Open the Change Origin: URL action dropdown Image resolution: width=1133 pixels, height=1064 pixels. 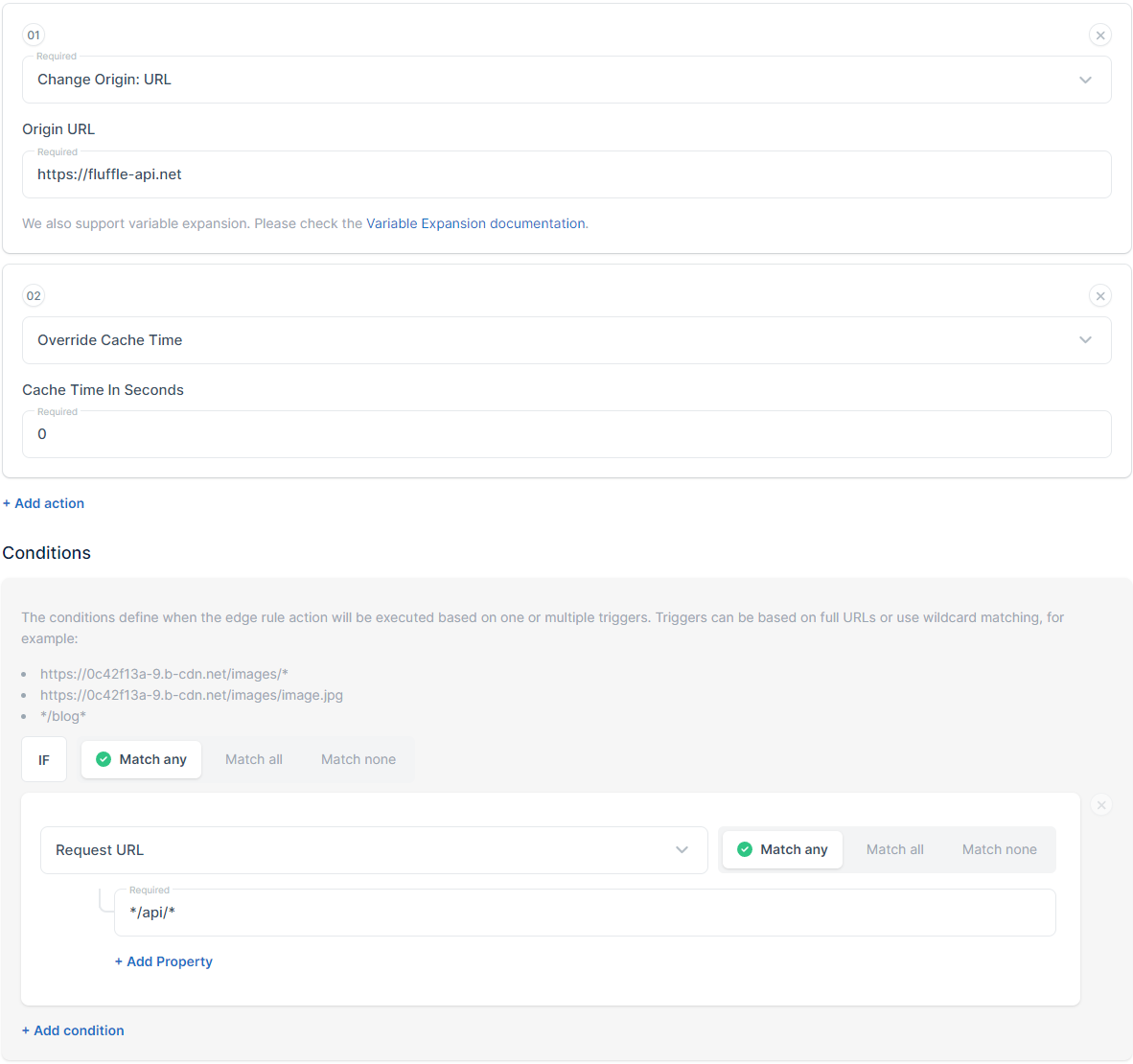[x=1085, y=80]
